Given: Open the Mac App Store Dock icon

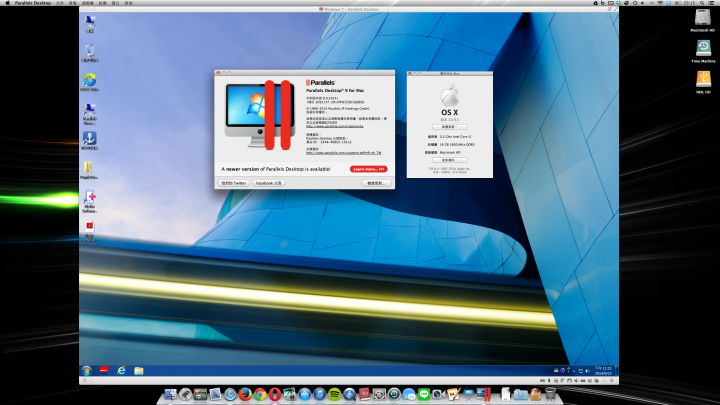Looking at the screenshot, I should pyautogui.click(x=304, y=394).
